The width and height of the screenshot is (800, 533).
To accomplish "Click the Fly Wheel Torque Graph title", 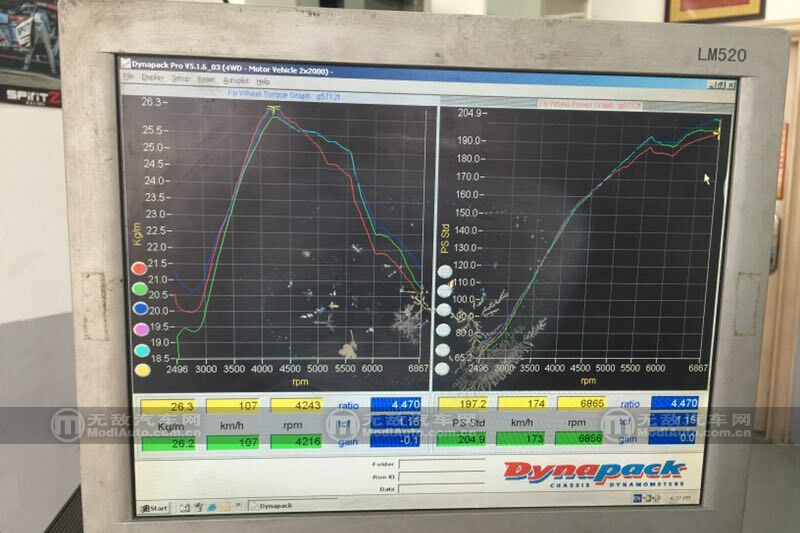I will coord(284,95).
